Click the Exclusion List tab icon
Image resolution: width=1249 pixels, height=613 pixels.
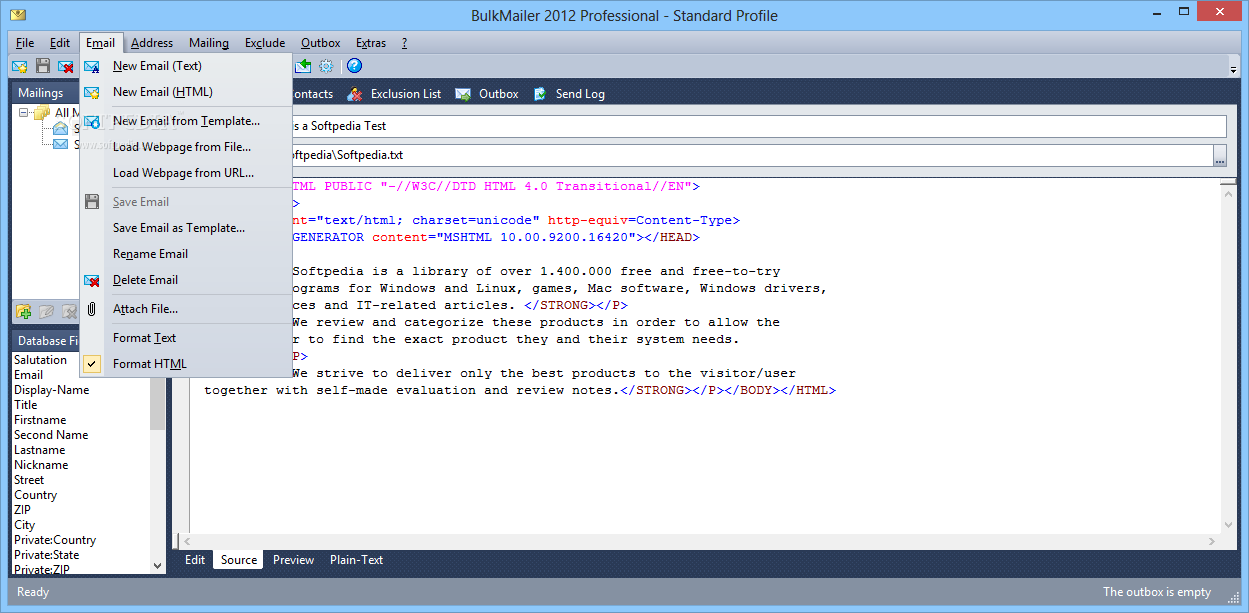point(355,94)
